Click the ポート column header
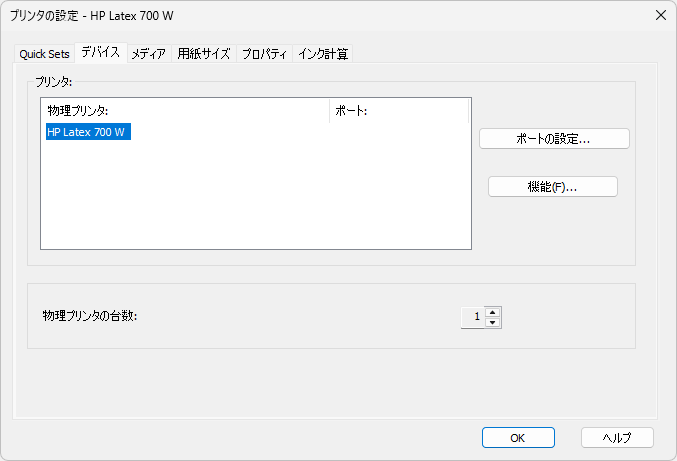Screen dimensions: 677x461 (399, 111)
